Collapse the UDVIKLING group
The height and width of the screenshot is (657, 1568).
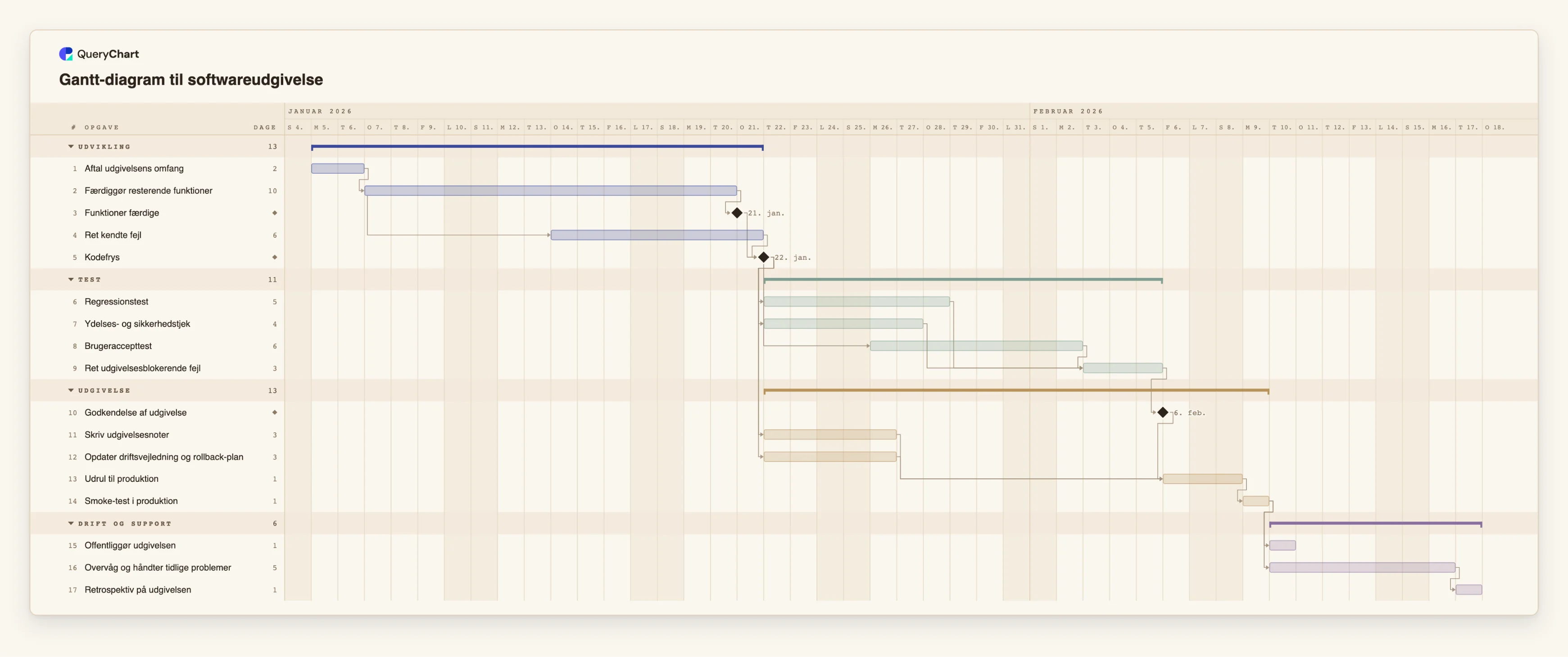point(71,147)
